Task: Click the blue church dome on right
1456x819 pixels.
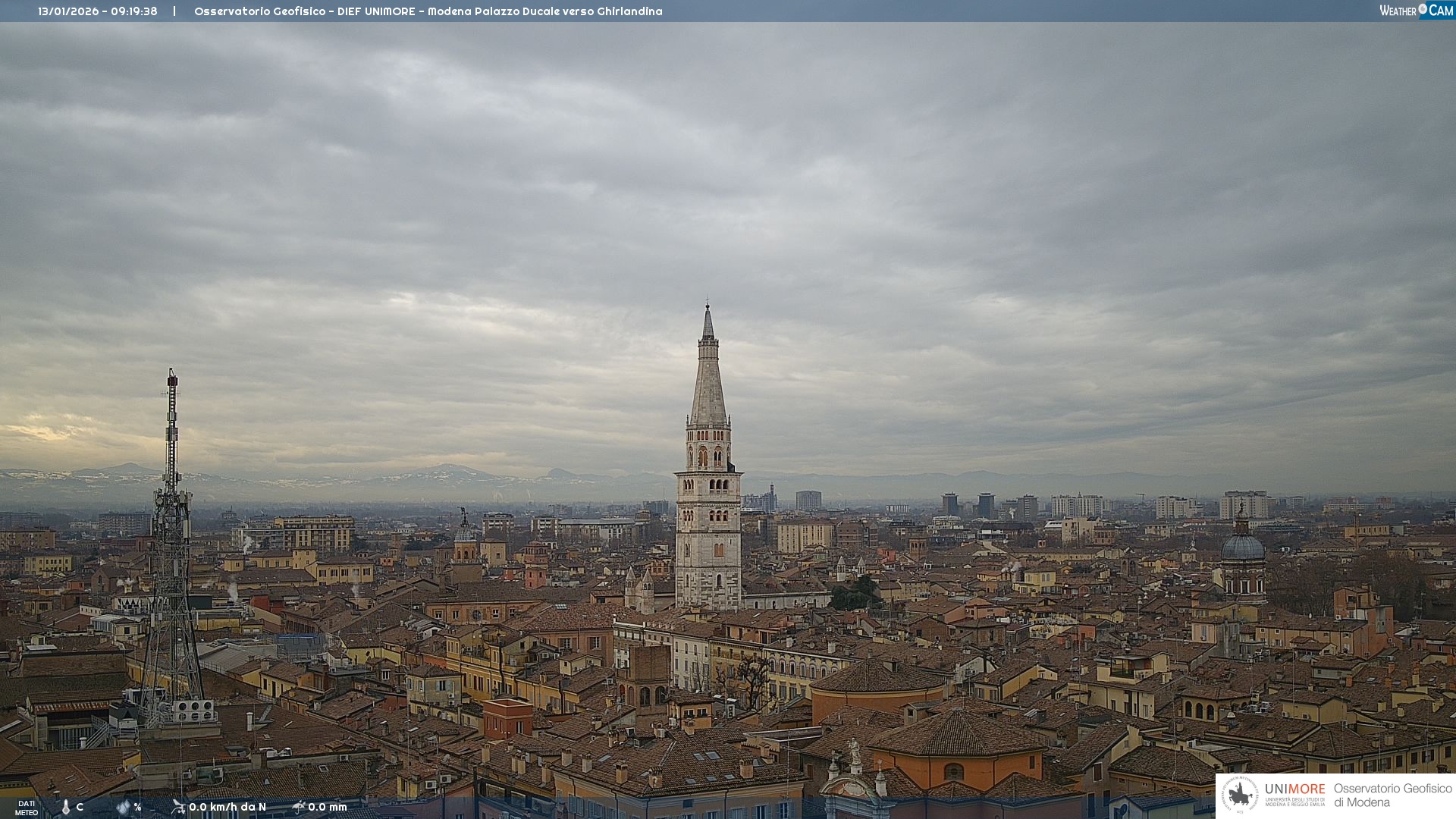Action: tap(1242, 547)
